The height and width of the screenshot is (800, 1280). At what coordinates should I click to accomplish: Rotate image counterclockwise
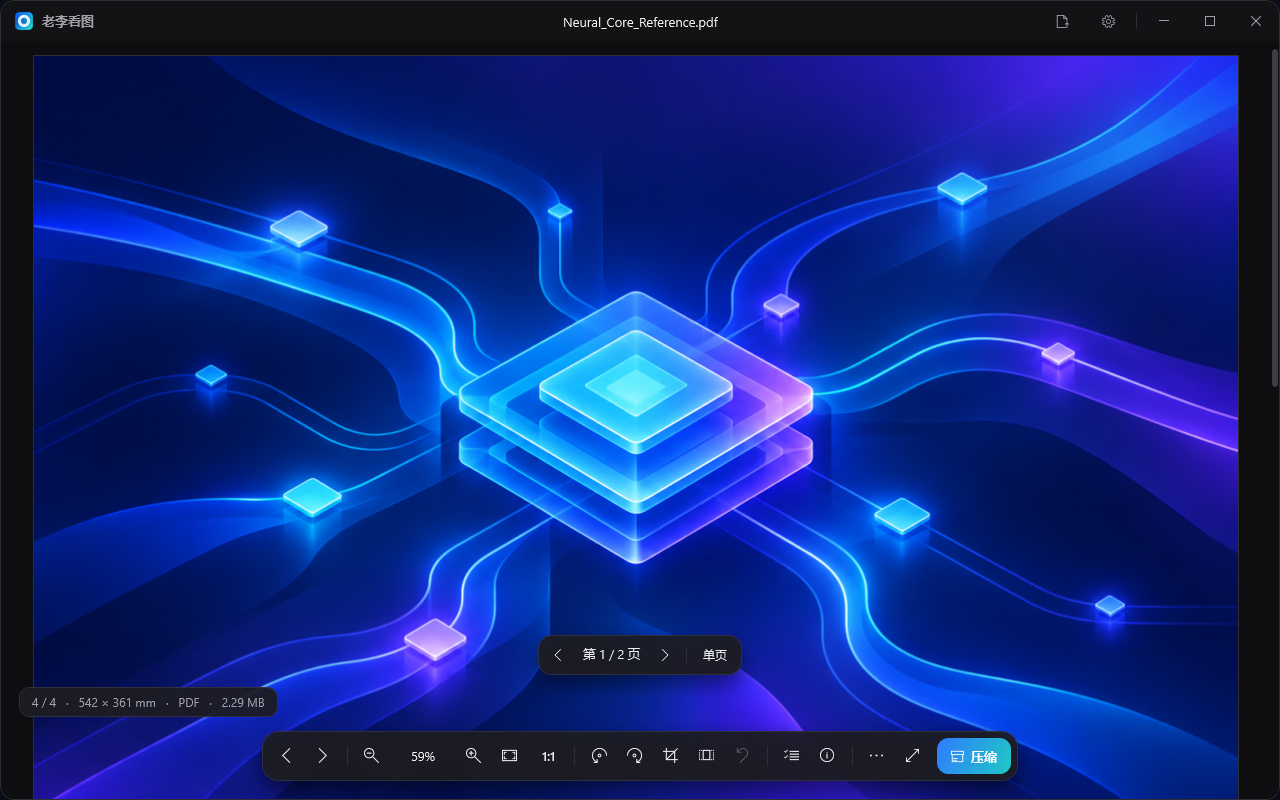(599, 756)
